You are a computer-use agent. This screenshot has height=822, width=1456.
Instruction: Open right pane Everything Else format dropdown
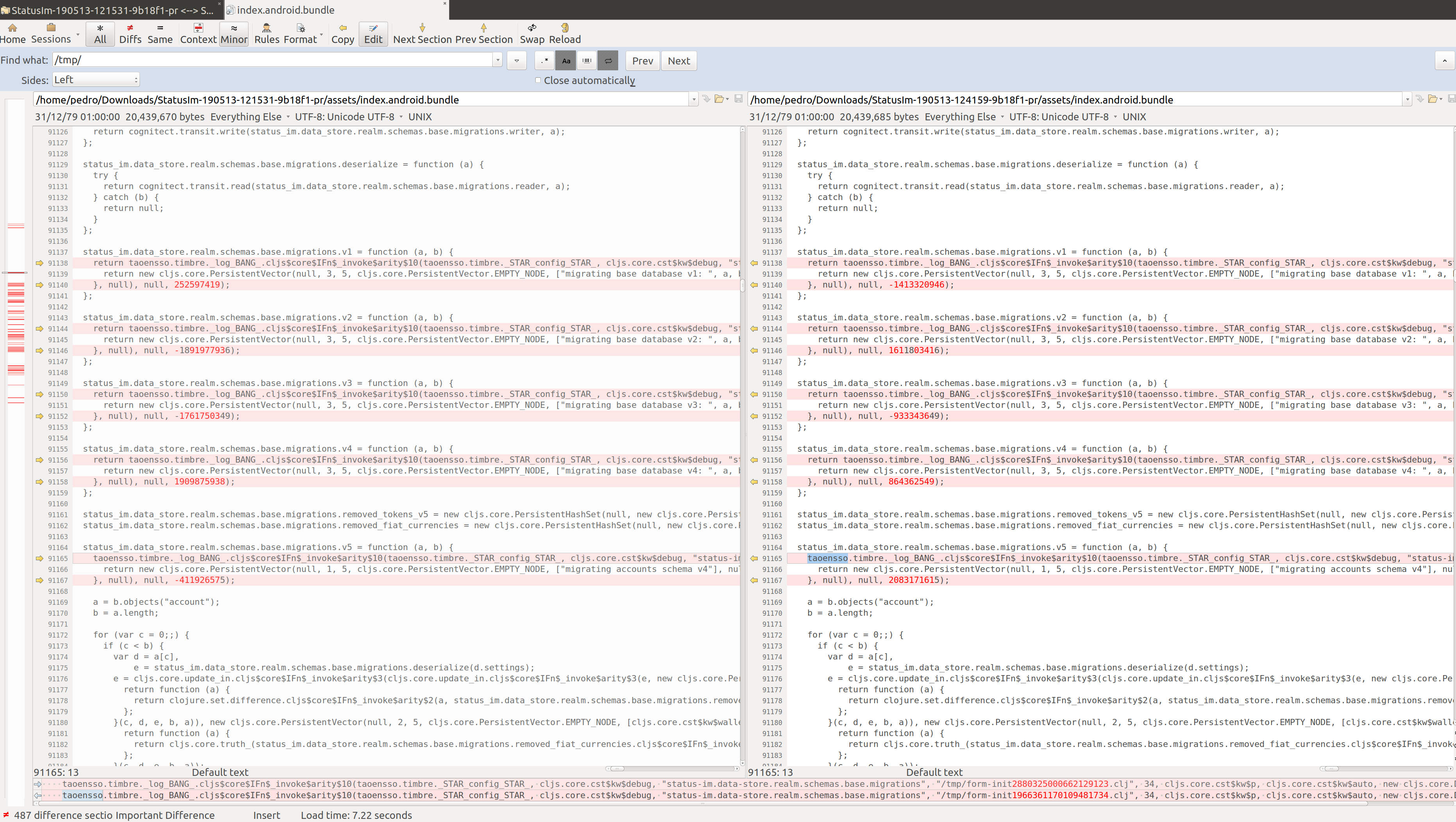click(964, 116)
